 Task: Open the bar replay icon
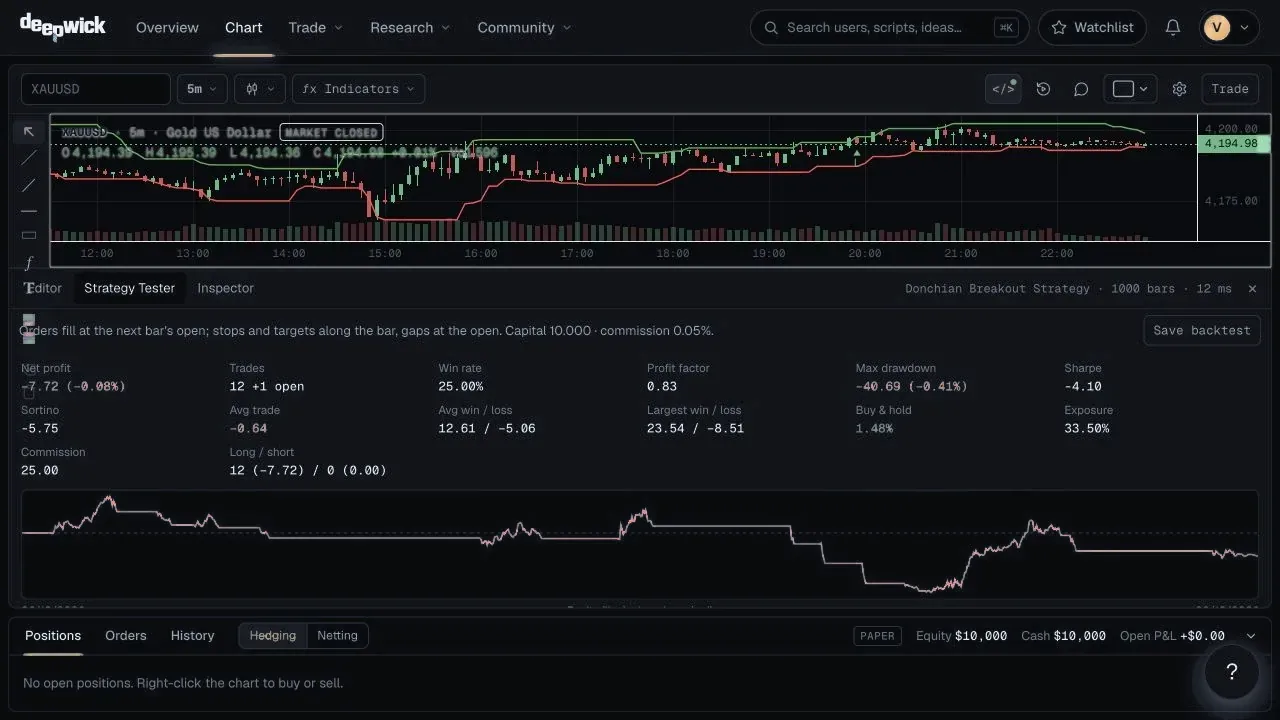pos(1043,89)
